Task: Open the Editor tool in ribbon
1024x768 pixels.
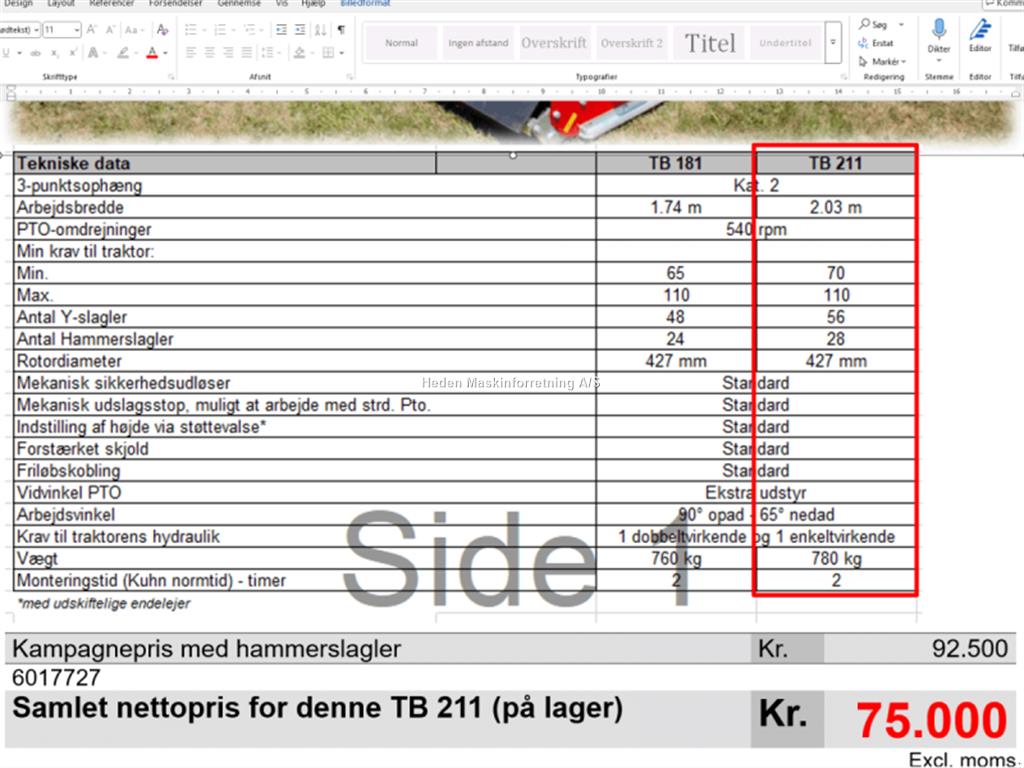Action: pyautogui.click(x=980, y=29)
